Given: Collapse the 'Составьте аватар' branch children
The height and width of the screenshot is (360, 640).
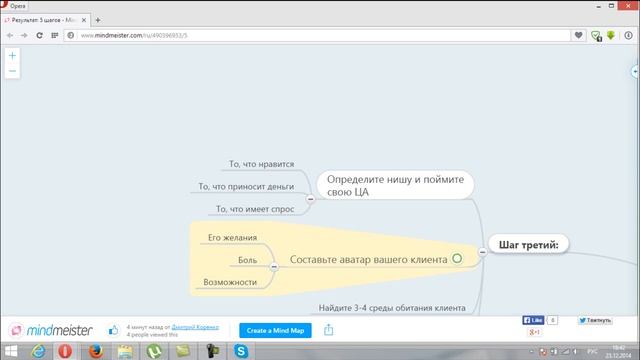Looking at the screenshot, I should [x=274, y=267].
